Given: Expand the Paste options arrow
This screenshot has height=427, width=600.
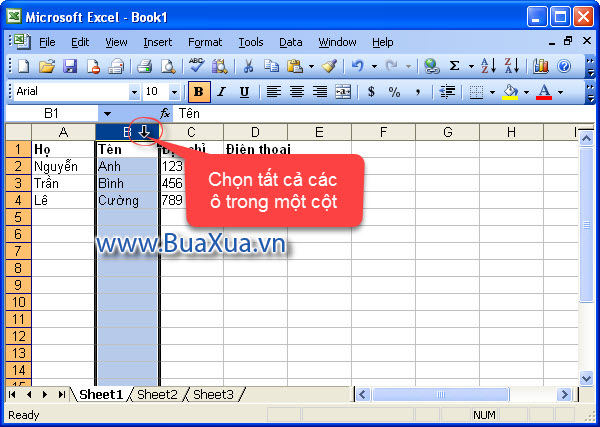Looking at the screenshot, I should coord(311,67).
